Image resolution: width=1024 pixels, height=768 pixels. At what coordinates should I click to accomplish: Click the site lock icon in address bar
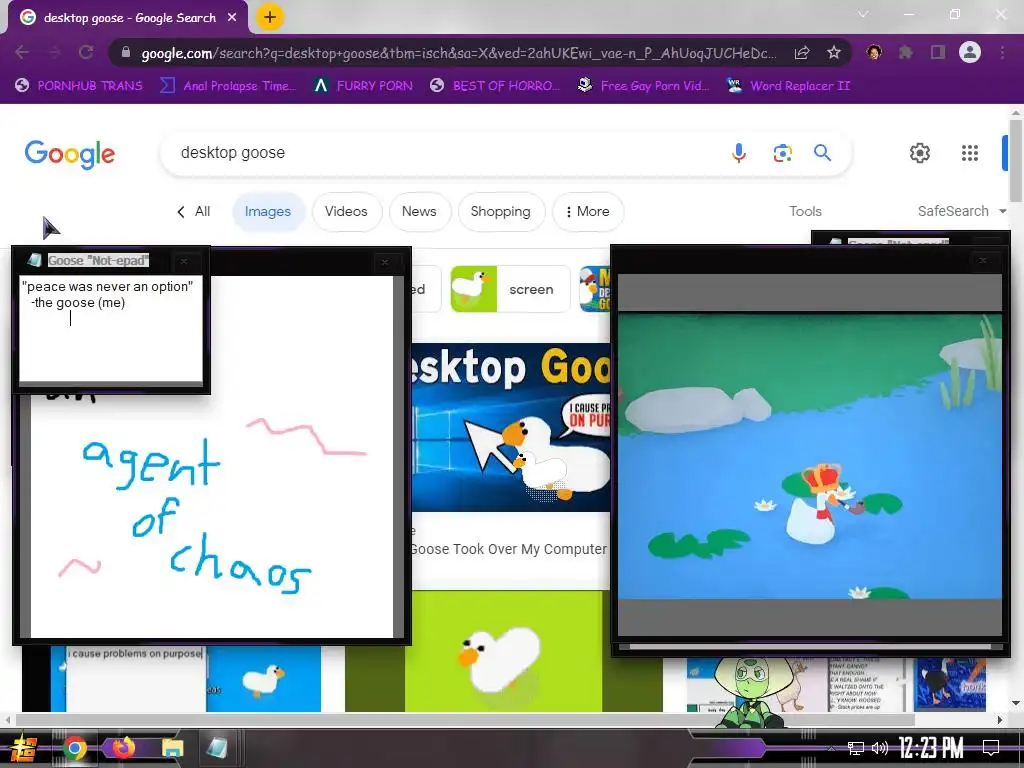pos(126,52)
